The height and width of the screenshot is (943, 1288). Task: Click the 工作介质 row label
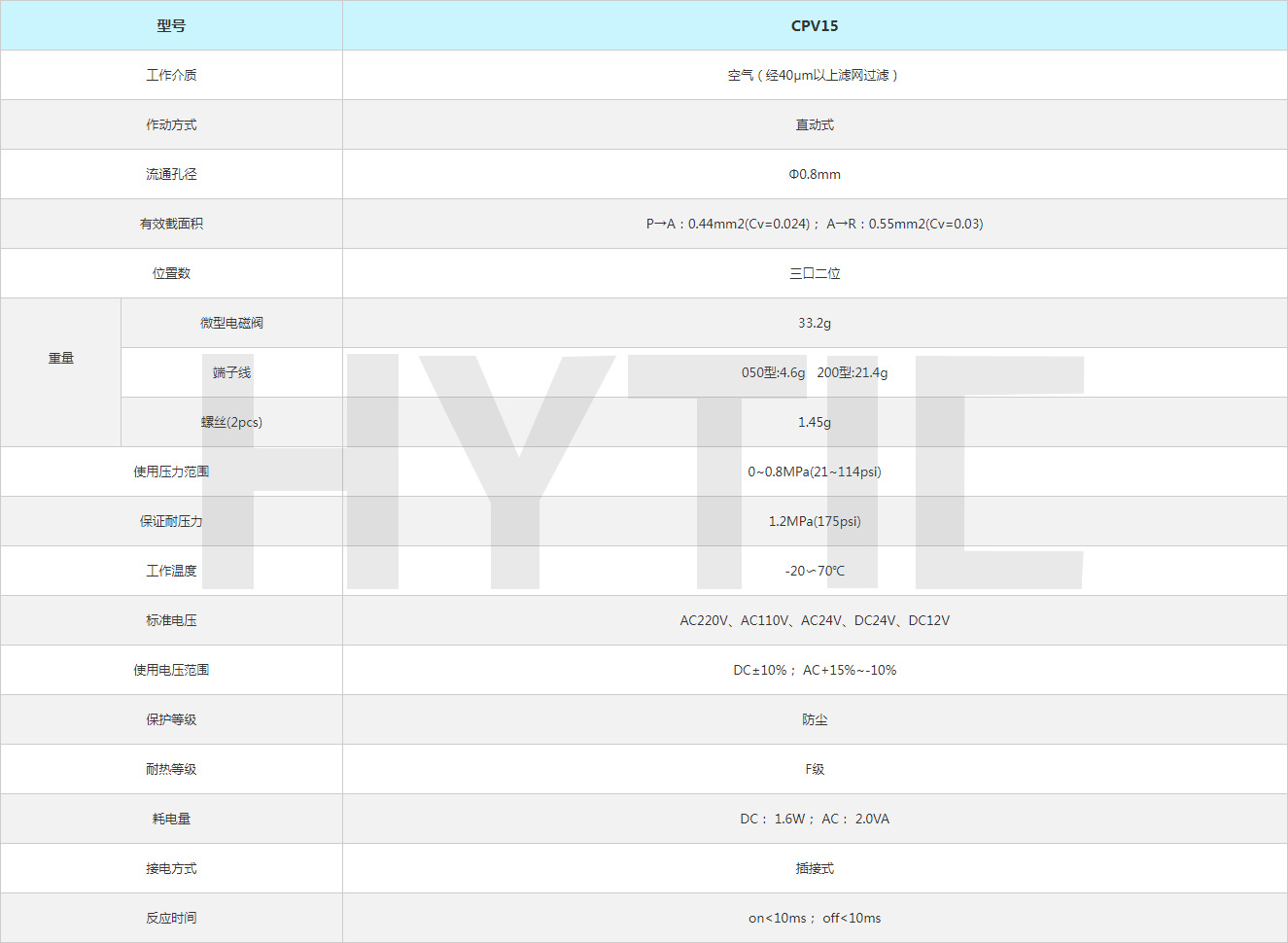pos(171,75)
